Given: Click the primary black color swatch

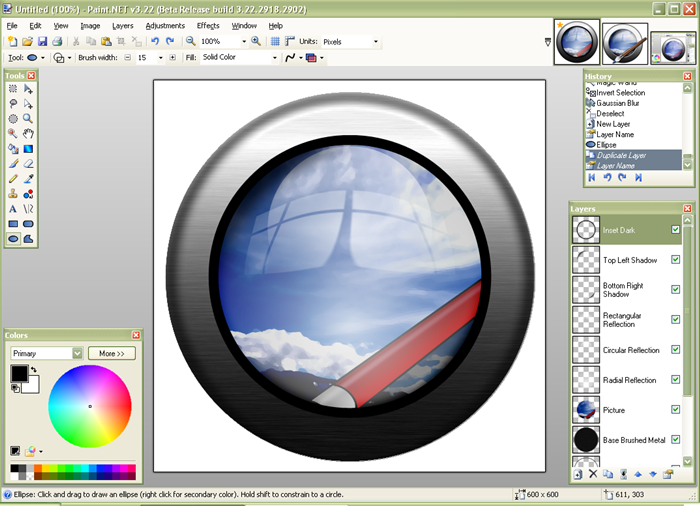Looking at the screenshot, I should [19, 374].
